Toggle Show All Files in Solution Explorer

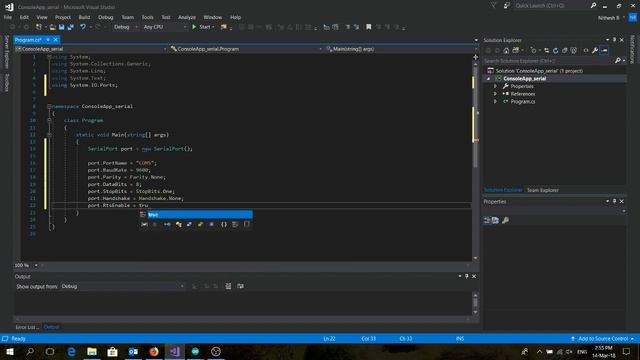point(574,51)
